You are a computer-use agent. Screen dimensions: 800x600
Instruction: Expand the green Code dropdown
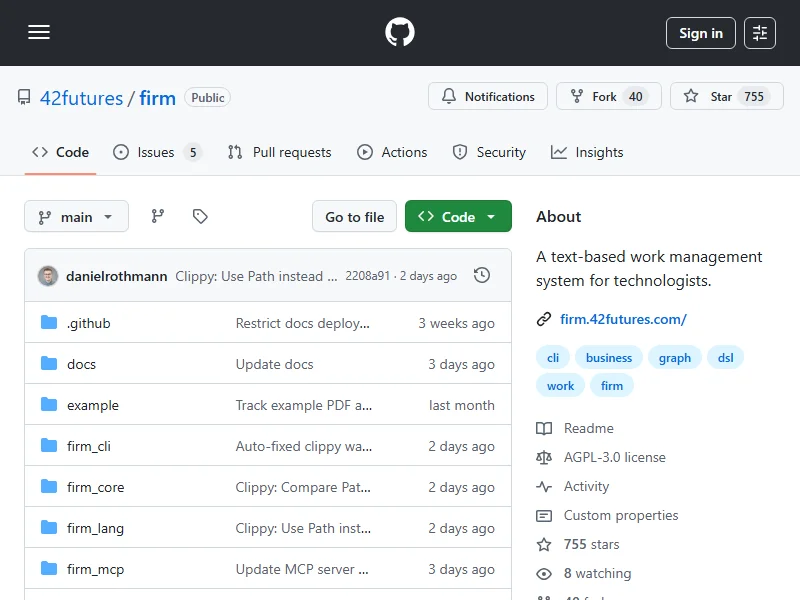(458, 217)
